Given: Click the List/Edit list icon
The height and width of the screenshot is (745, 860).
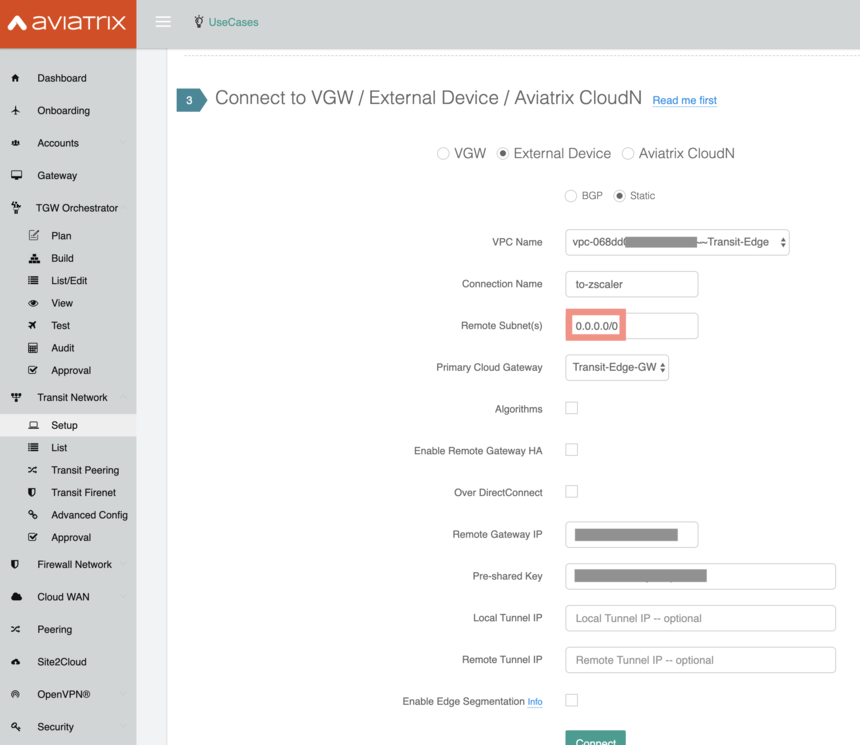Looking at the screenshot, I should point(33,280).
